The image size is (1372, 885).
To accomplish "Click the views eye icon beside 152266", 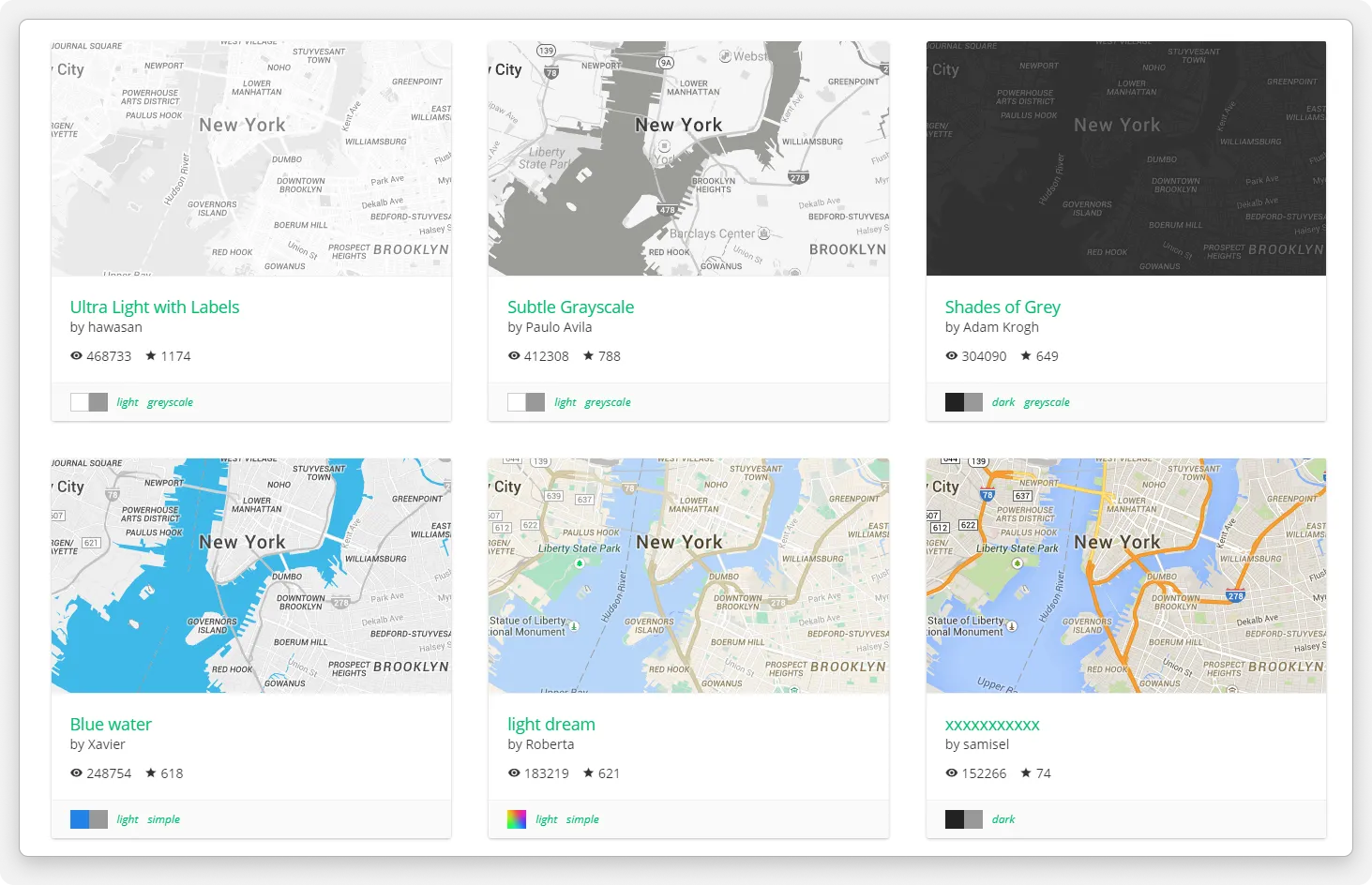I will (x=952, y=773).
